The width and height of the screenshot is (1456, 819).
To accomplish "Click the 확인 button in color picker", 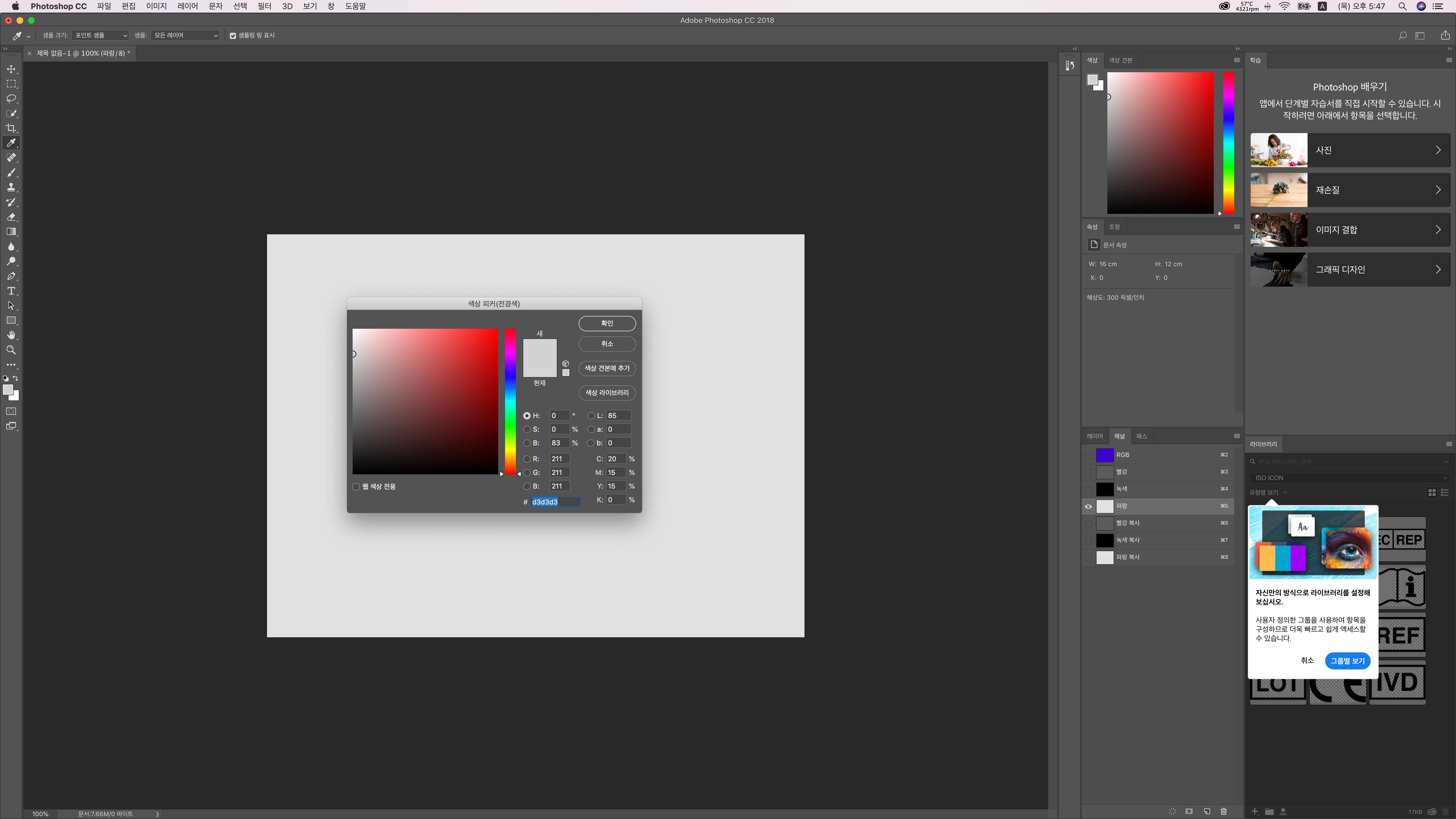I will point(607,323).
